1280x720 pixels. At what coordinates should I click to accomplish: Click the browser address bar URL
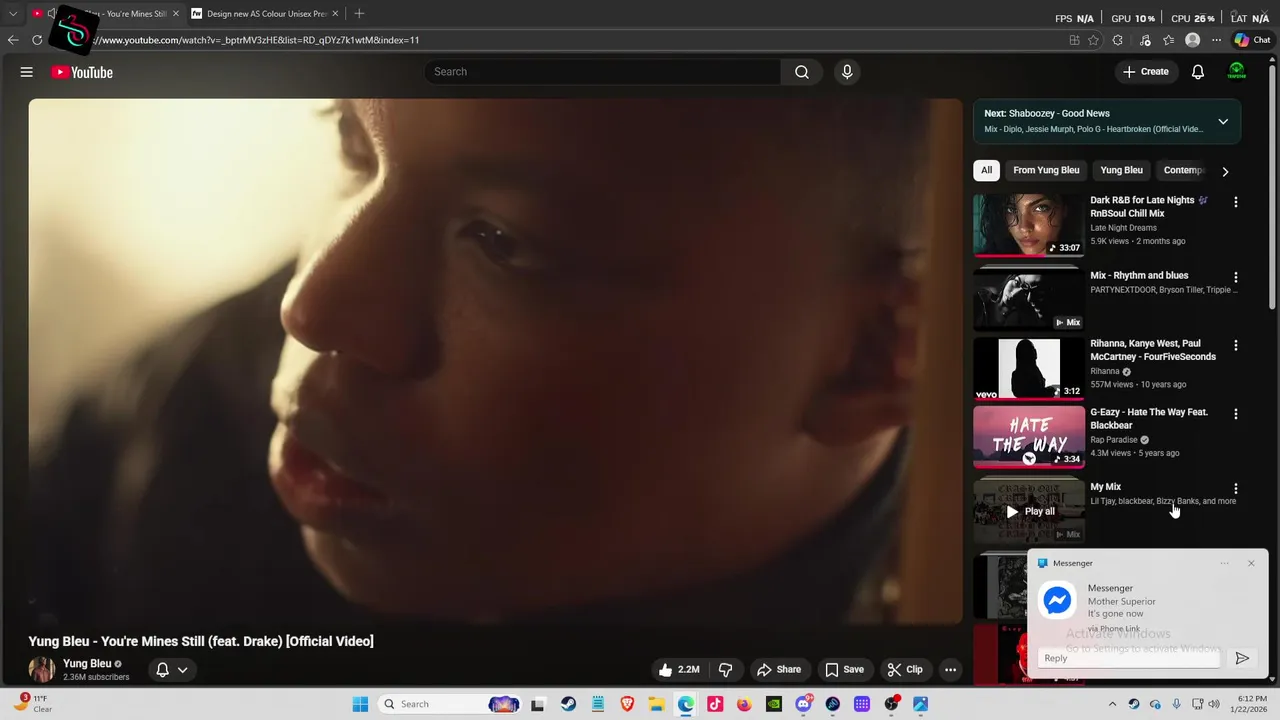(x=255, y=40)
